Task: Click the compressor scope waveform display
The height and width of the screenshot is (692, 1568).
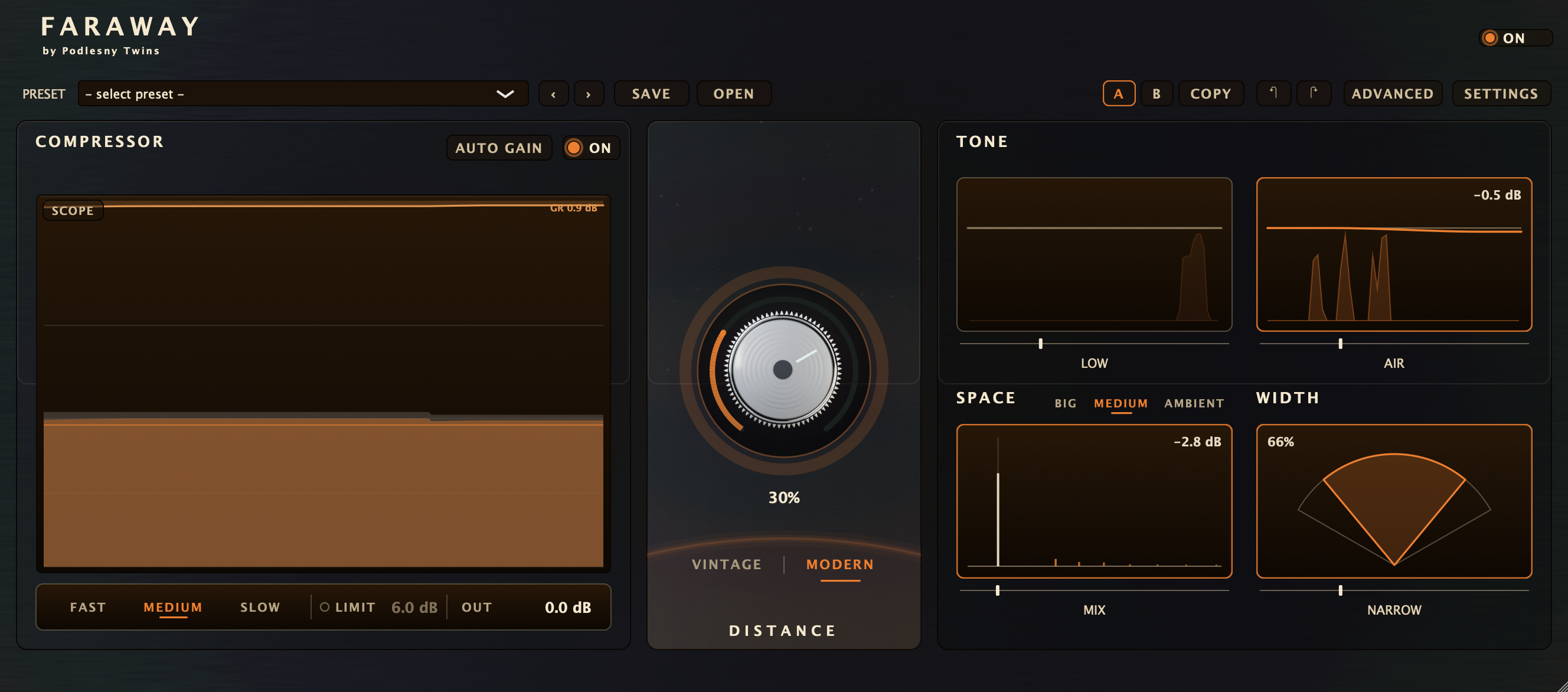Action: click(323, 383)
